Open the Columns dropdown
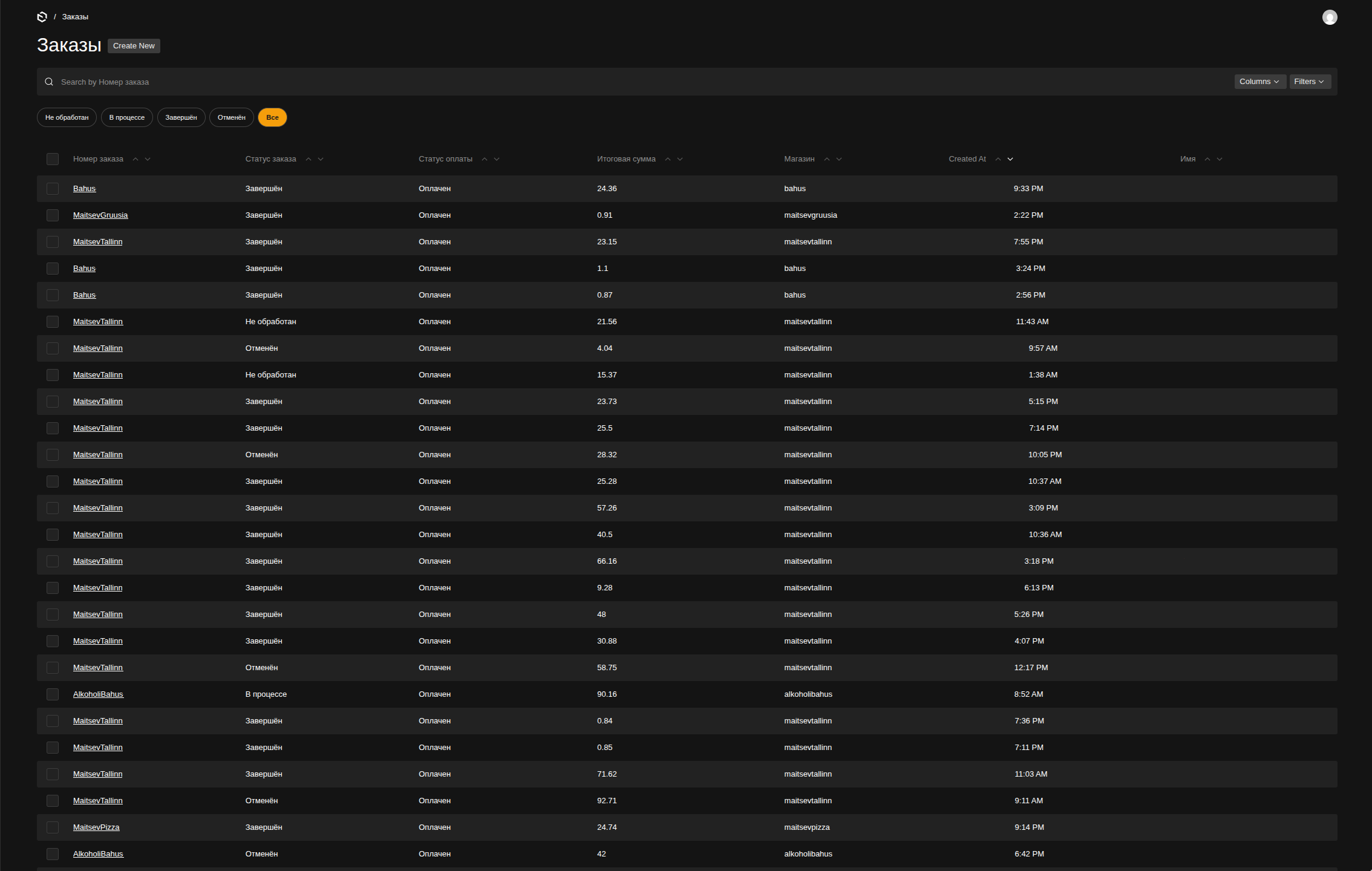 (x=1259, y=82)
